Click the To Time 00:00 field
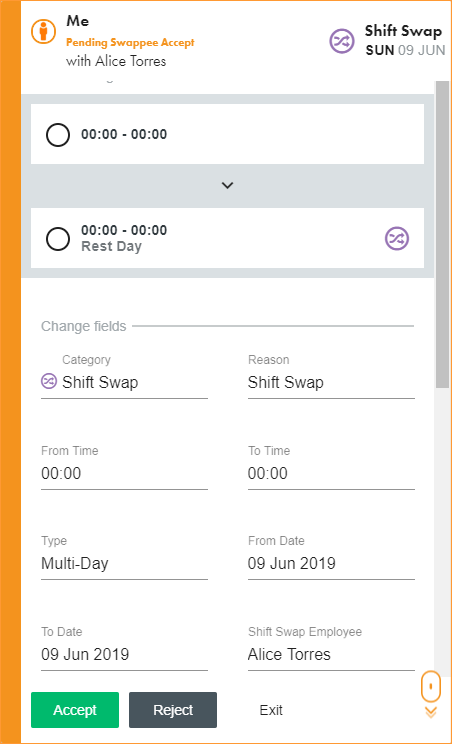Screen dimensions: 452x744 click(331, 474)
